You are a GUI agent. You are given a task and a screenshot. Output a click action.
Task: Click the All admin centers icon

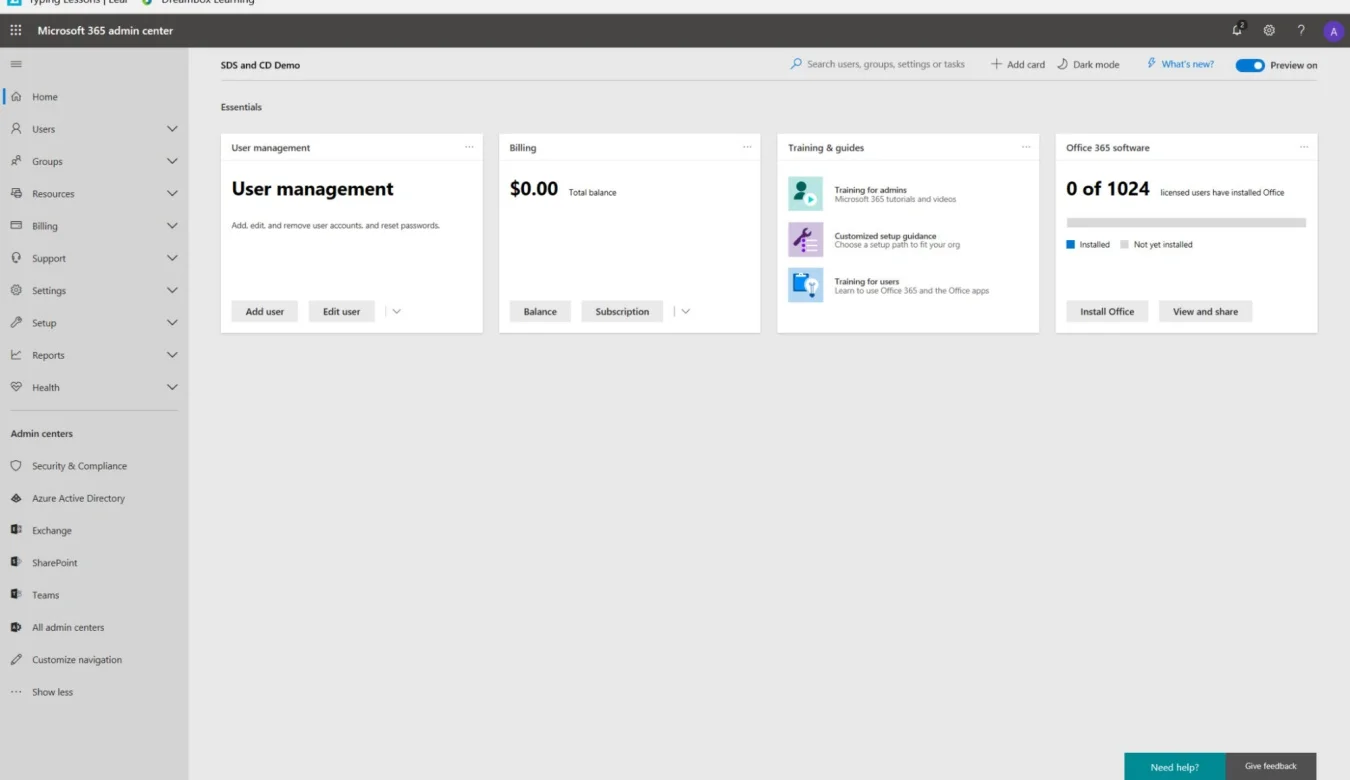[16, 627]
